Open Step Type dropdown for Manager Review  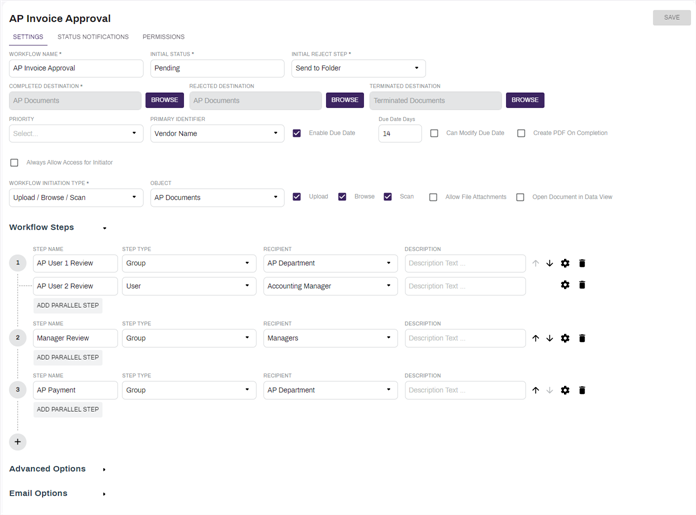189,338
